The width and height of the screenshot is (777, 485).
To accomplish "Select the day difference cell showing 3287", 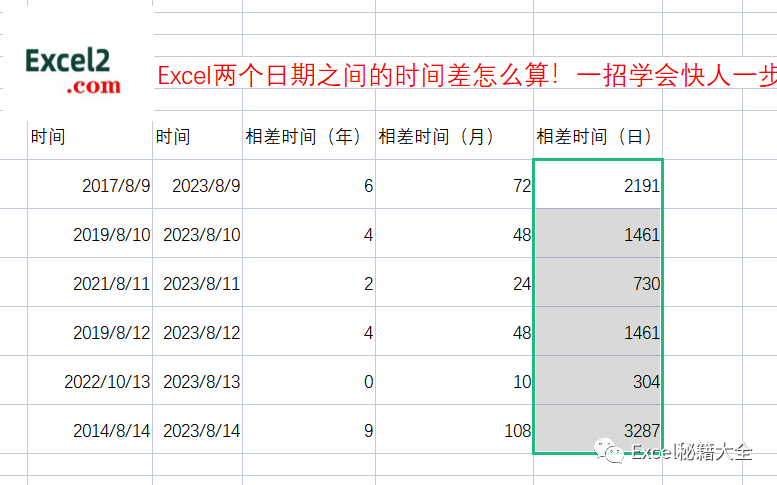I will (598, 429).
